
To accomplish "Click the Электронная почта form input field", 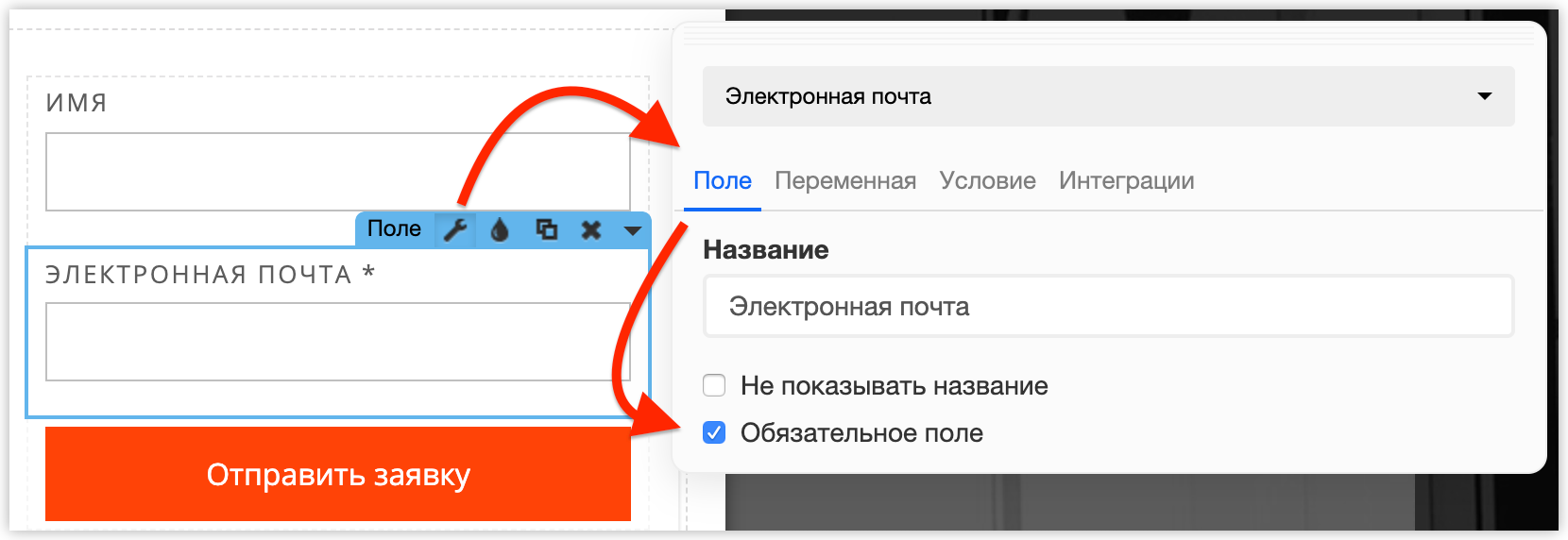I will point(338,342).
